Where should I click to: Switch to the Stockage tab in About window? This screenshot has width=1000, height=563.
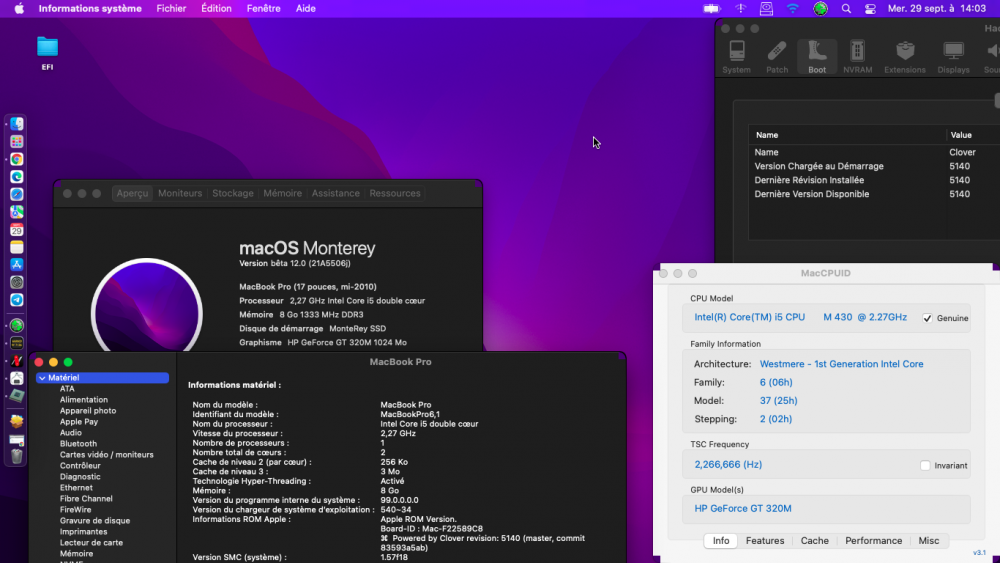233,193
